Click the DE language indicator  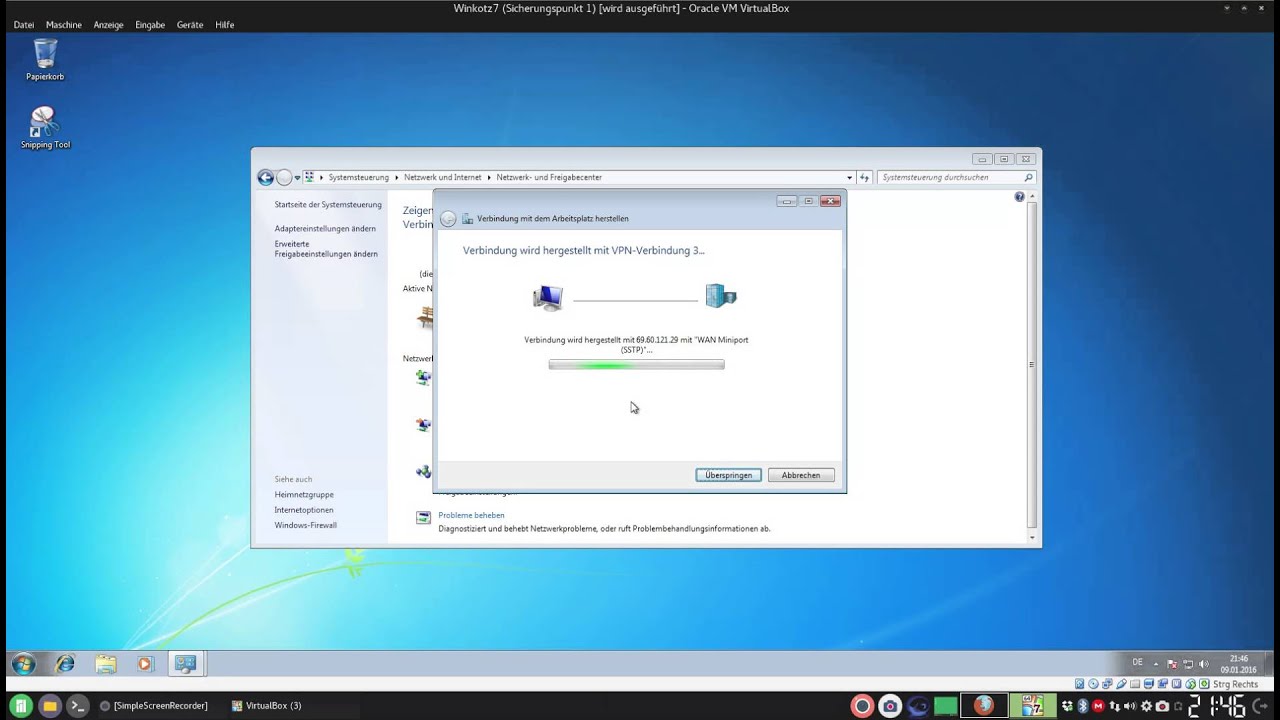(1137, 663)
